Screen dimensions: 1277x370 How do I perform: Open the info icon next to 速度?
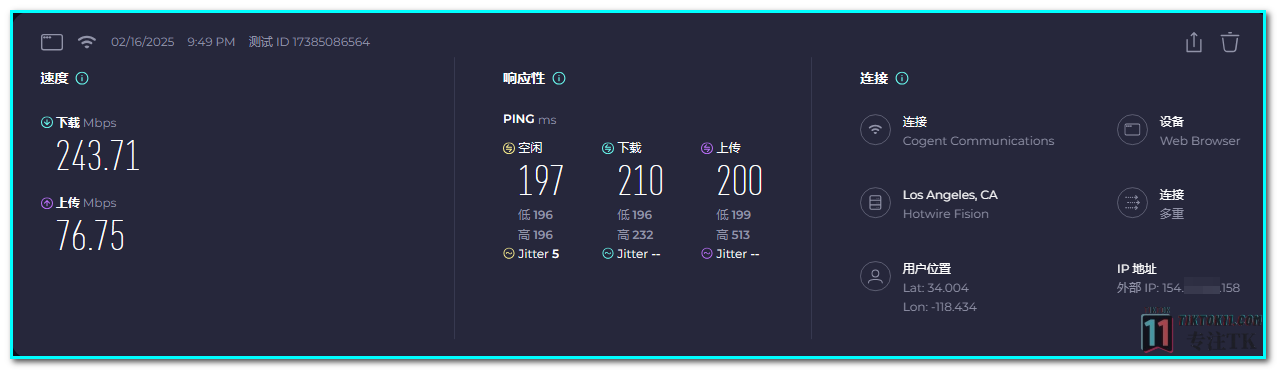point(82,78)
